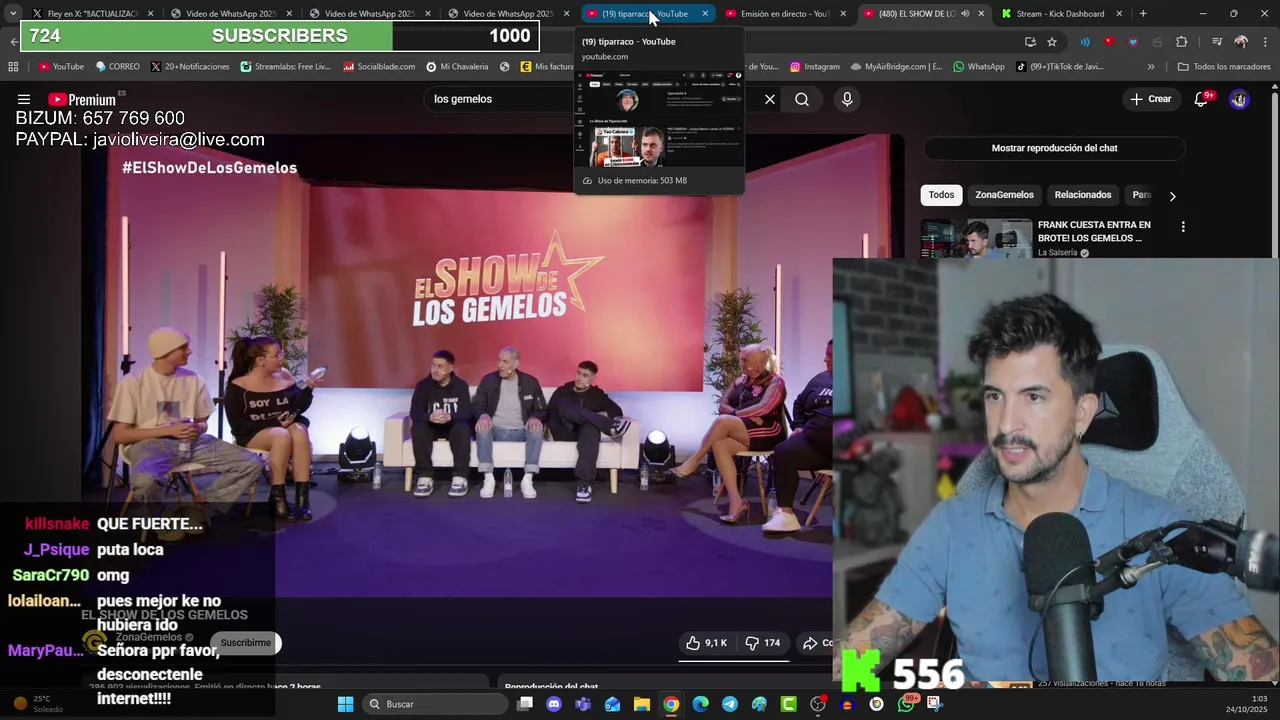Image resolution: width=1280 pixels, height=720 pixels.
Task: Open a new browser tab
Action: coord(1143,14)
